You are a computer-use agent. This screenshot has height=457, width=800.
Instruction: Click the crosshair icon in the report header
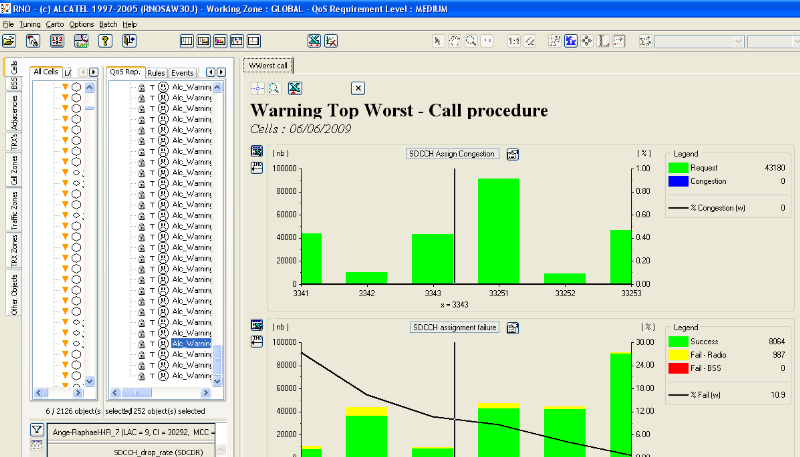coord(257,88)
